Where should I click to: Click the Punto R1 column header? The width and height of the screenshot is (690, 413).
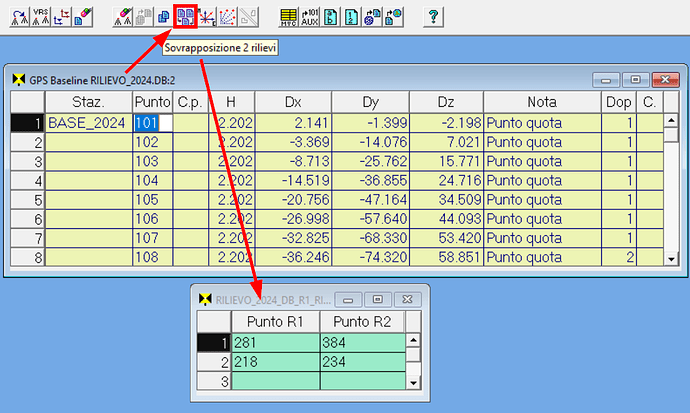click(x=275, y=322)
